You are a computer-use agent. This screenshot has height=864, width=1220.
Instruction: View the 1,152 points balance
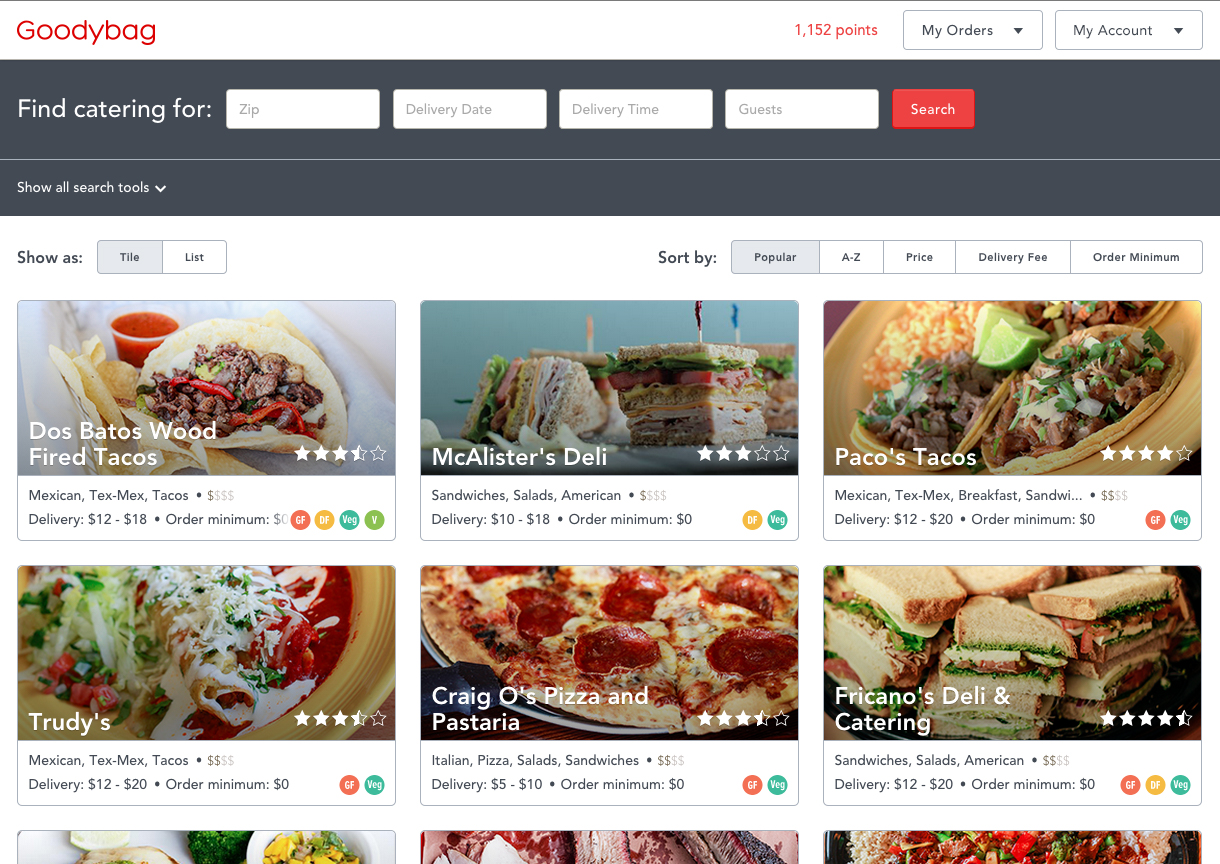tap(836, 30)
